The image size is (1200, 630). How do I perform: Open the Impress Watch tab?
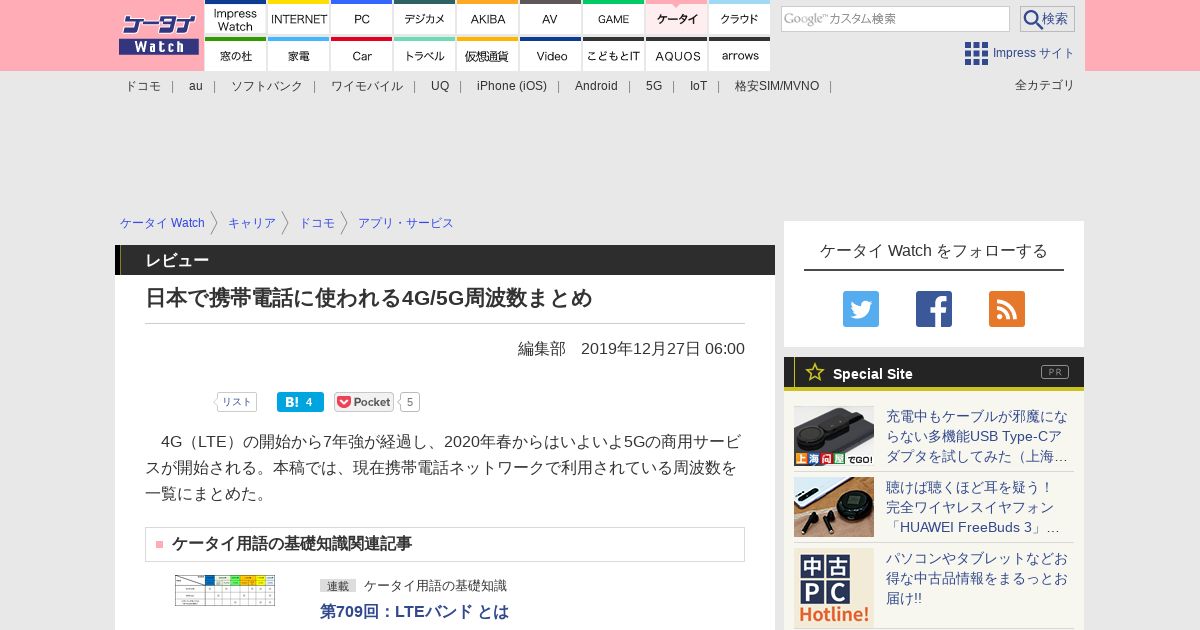[x=235, y=19]
